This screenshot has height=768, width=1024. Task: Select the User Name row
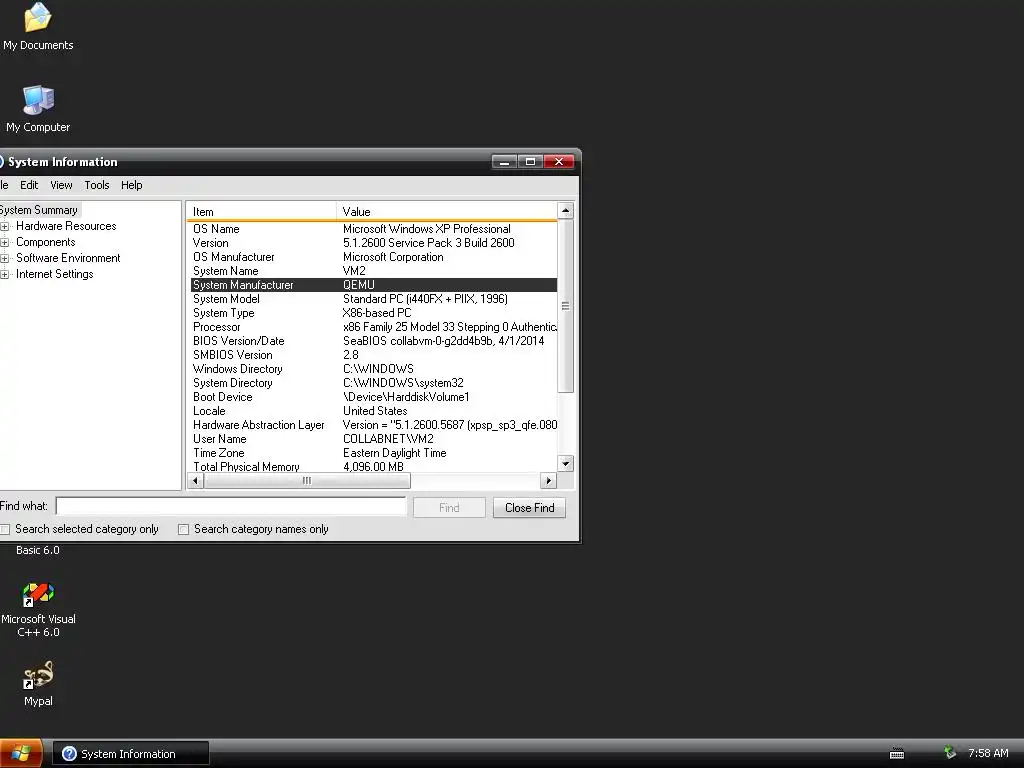tap(374, 440)
